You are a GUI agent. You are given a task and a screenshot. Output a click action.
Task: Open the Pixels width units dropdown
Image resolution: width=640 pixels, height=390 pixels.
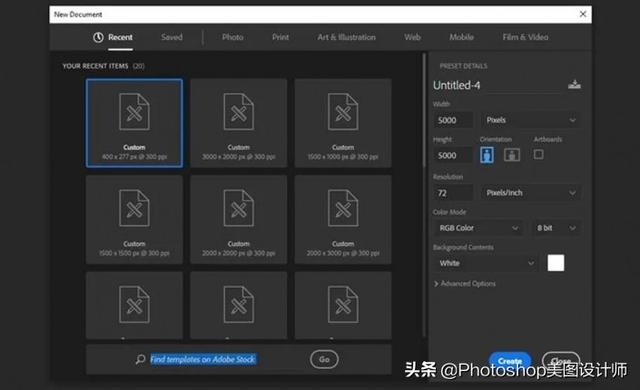click(531, 120)
